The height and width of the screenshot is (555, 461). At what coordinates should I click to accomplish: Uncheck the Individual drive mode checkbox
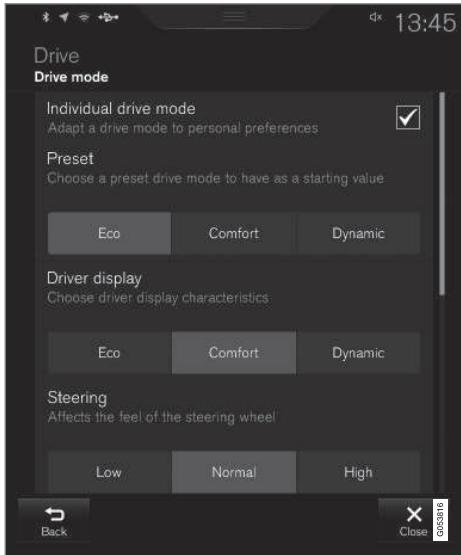click(408, 117)
